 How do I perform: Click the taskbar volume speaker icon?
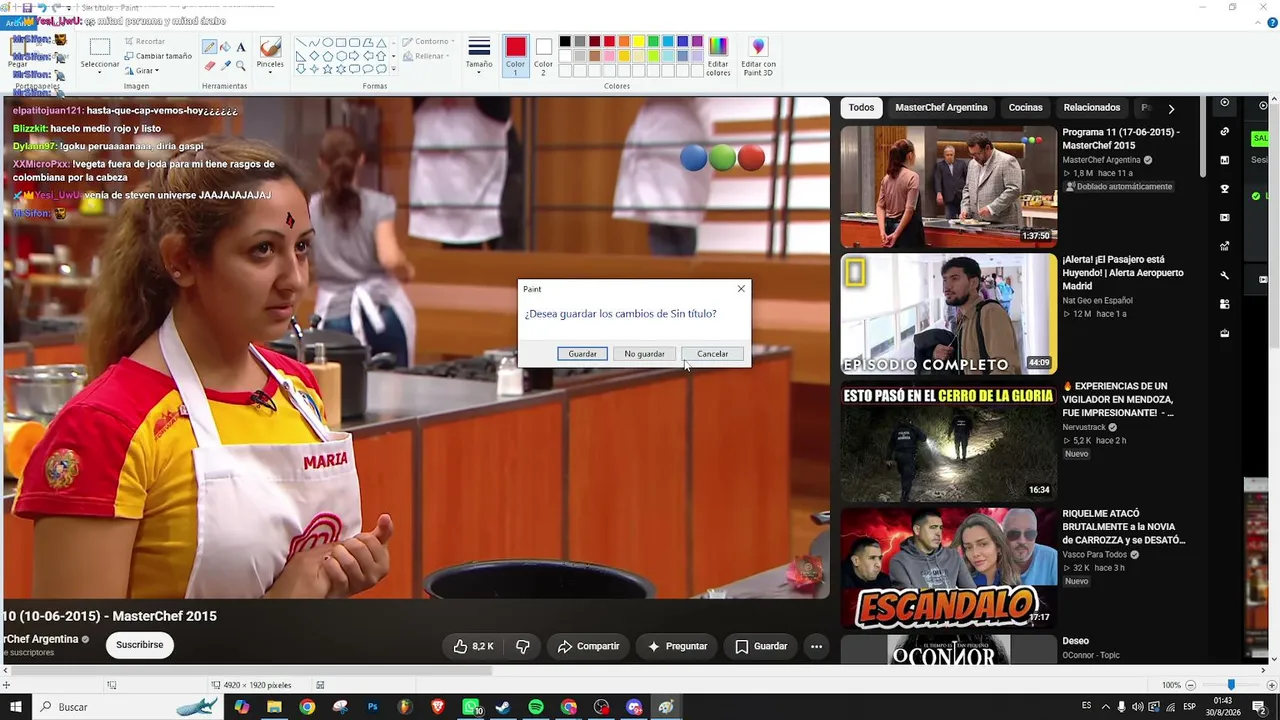[1137, 707]
